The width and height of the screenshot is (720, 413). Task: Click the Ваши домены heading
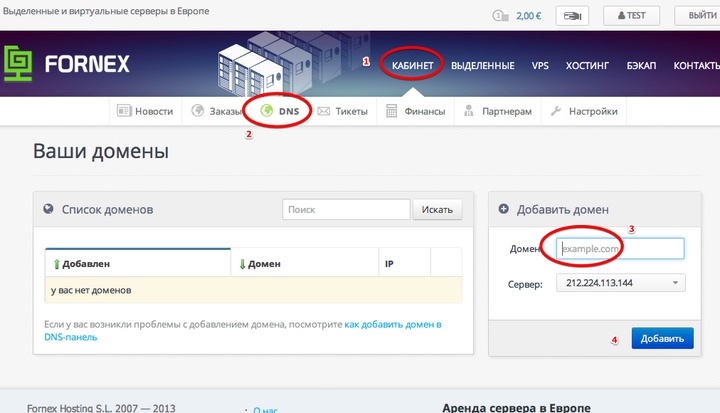[x=101, y=151]
